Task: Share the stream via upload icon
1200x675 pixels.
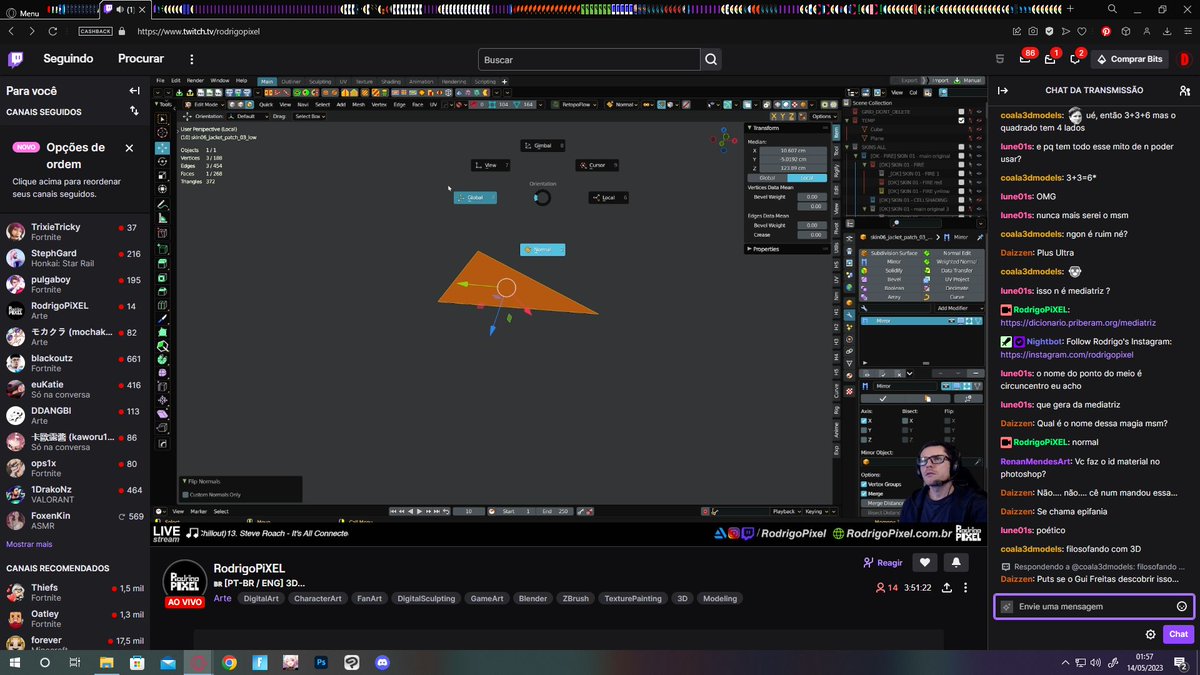Action: coord(945,588)
